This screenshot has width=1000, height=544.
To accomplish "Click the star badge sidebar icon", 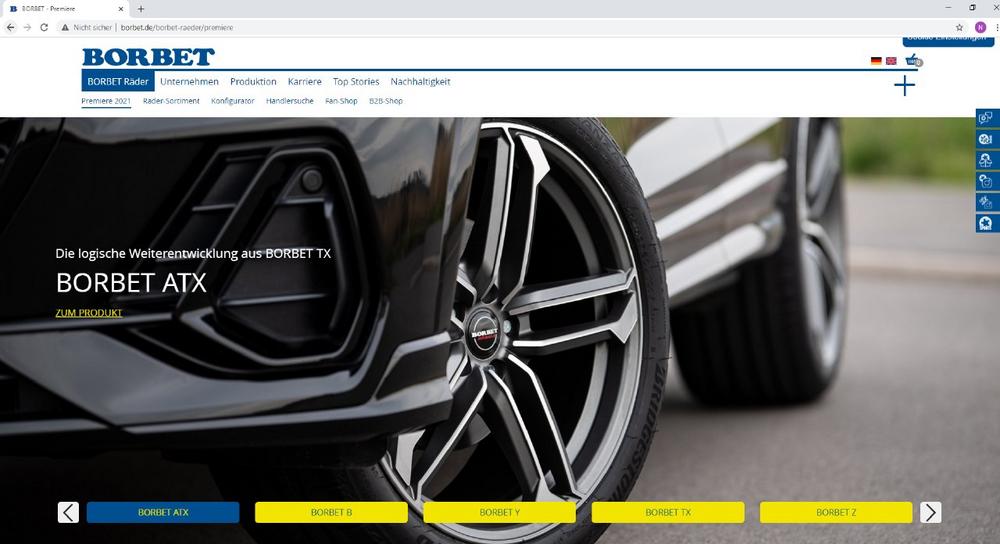I will (986, 223).
